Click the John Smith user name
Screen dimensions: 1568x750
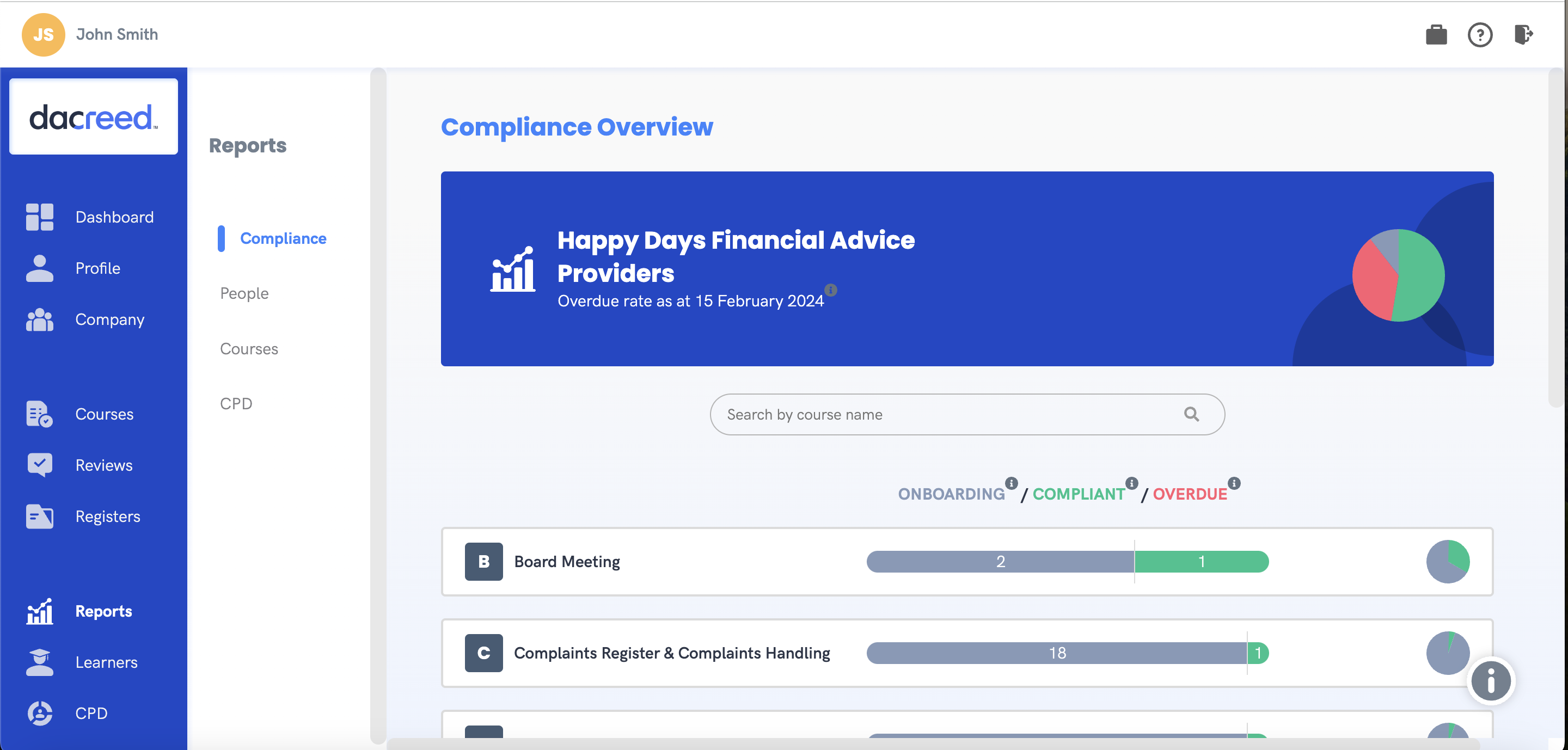(117, 35)
